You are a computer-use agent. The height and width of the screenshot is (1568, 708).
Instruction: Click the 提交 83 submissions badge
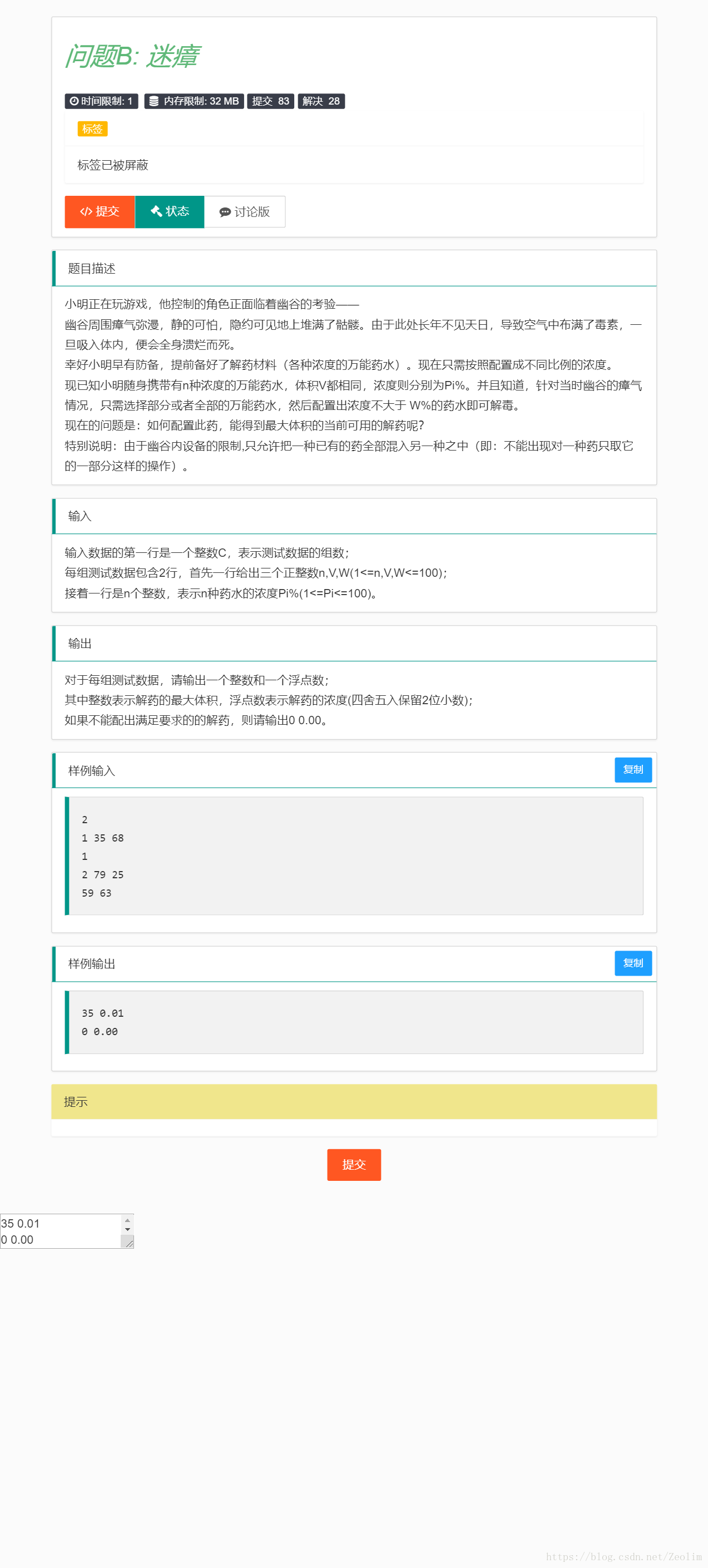(270, 101)
